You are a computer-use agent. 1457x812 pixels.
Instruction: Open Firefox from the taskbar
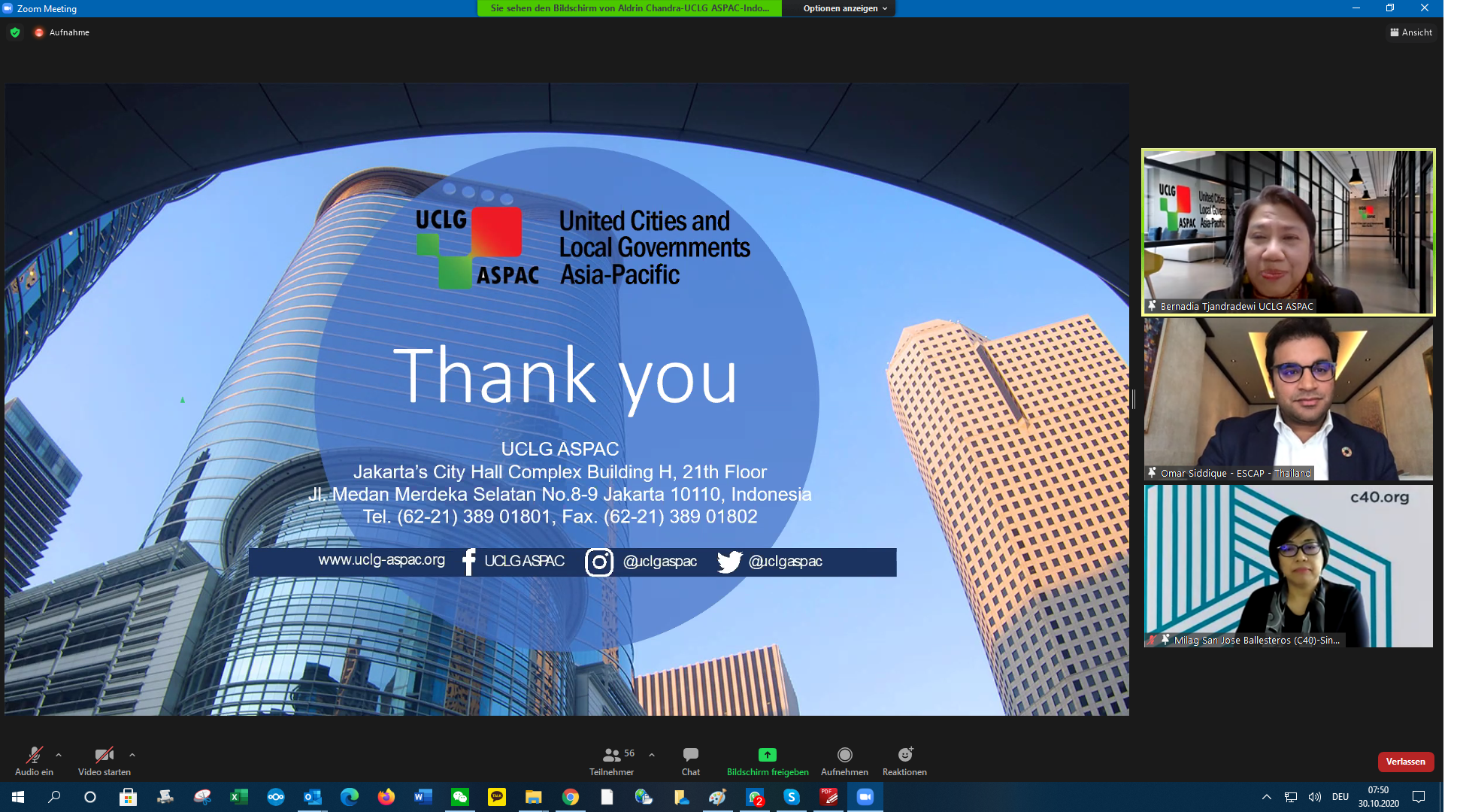pyautogui.click(x=386, y=797)
